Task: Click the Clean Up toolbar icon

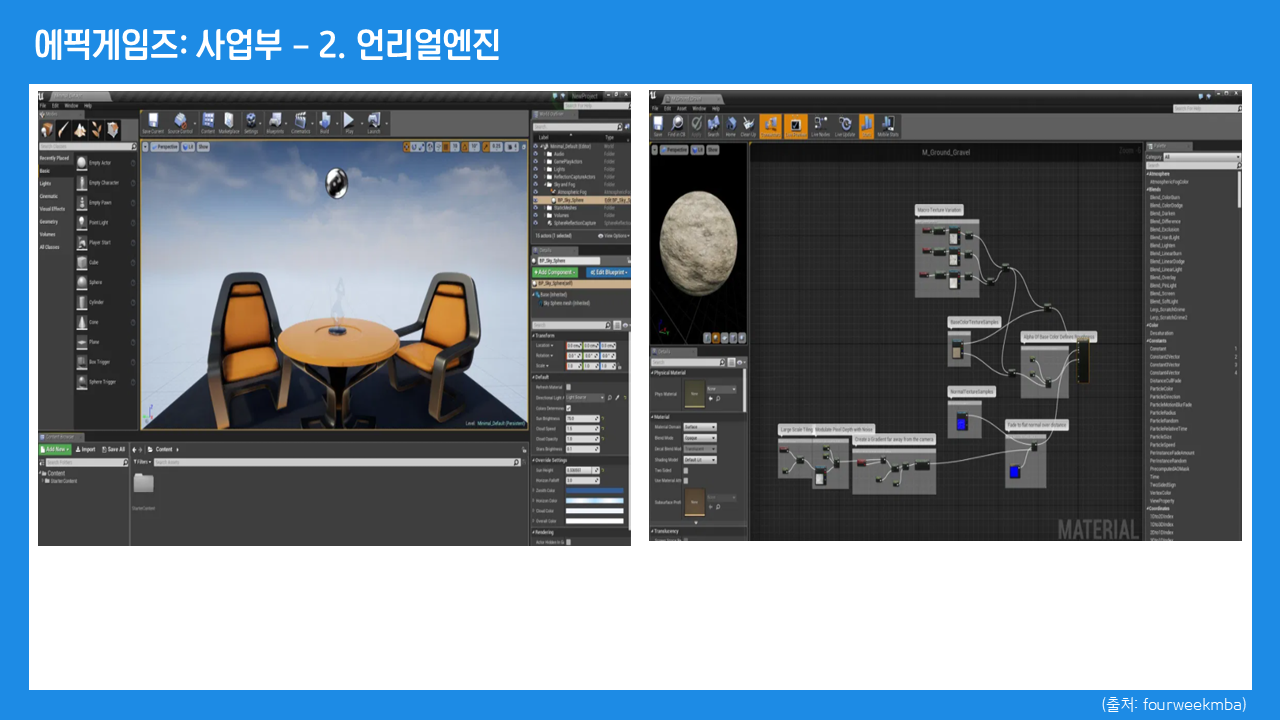Action: (748, 126)
